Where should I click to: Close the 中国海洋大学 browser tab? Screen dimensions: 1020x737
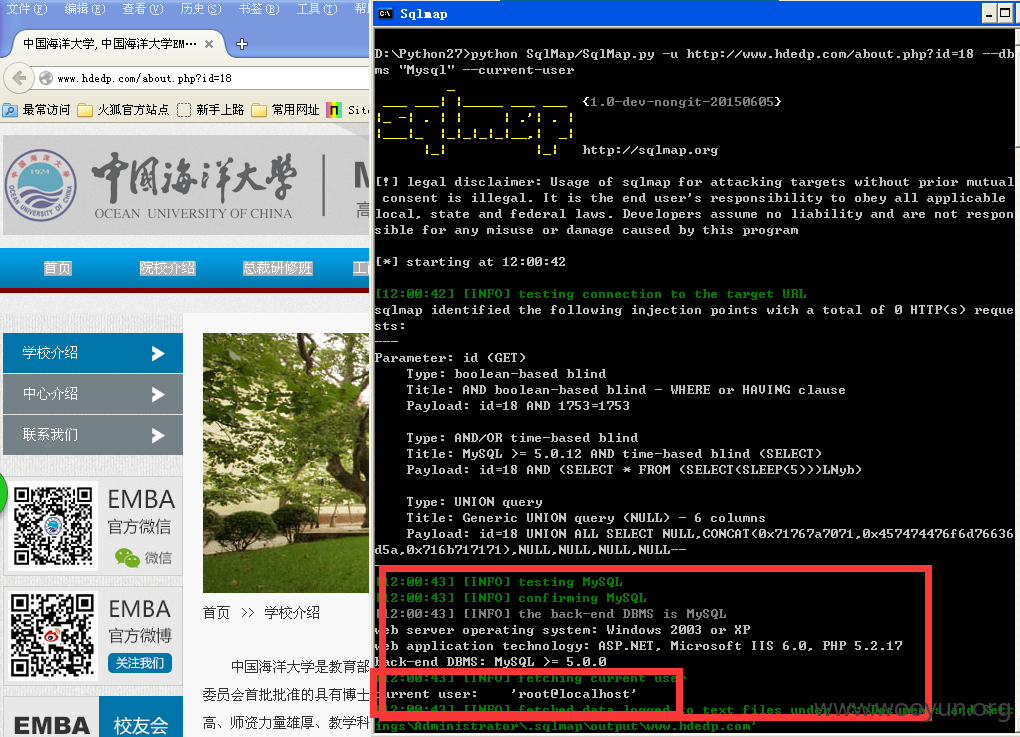[x=209, y=44]
